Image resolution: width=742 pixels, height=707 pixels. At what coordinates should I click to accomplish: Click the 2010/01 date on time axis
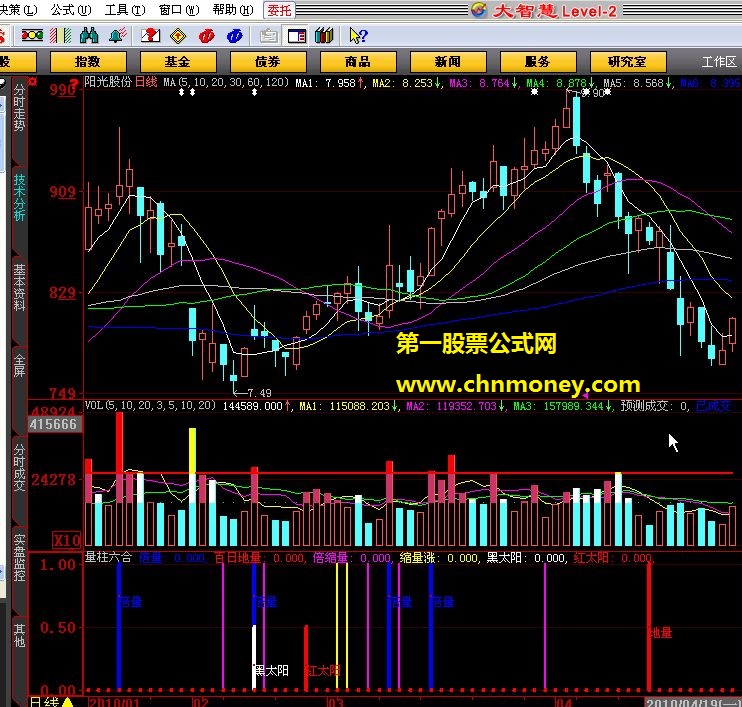pyautogui.click(x=114, y=702)
